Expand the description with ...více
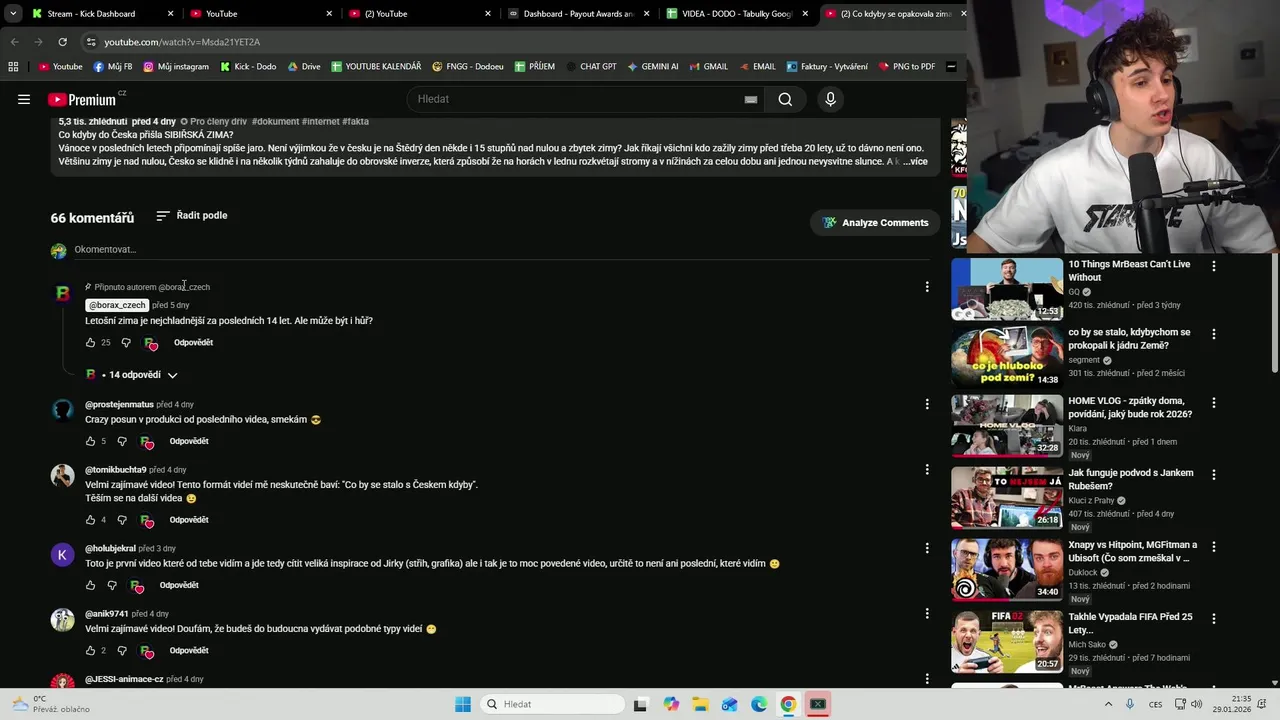The height and width of the screenshot is (720, 1280). [x=915, y=161]
